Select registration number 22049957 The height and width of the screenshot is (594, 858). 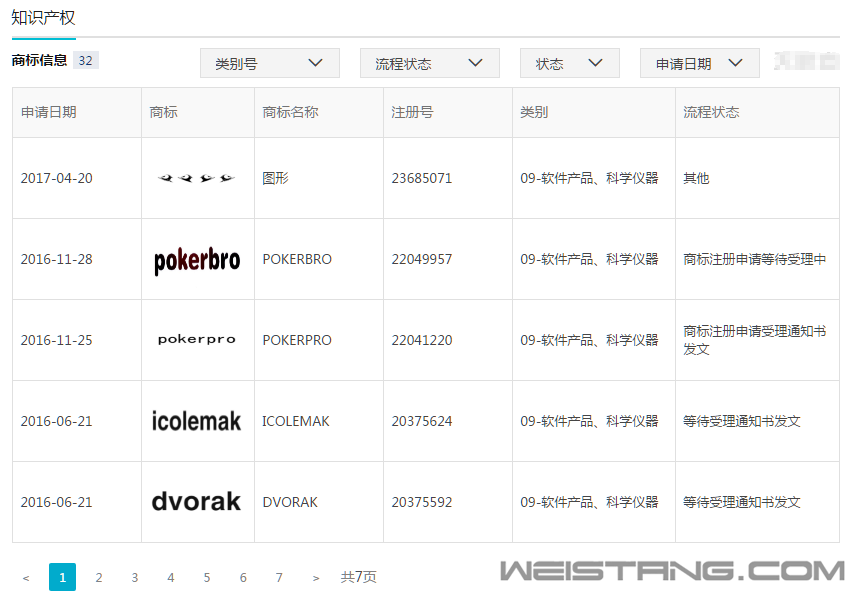click(x=422, y=259)
